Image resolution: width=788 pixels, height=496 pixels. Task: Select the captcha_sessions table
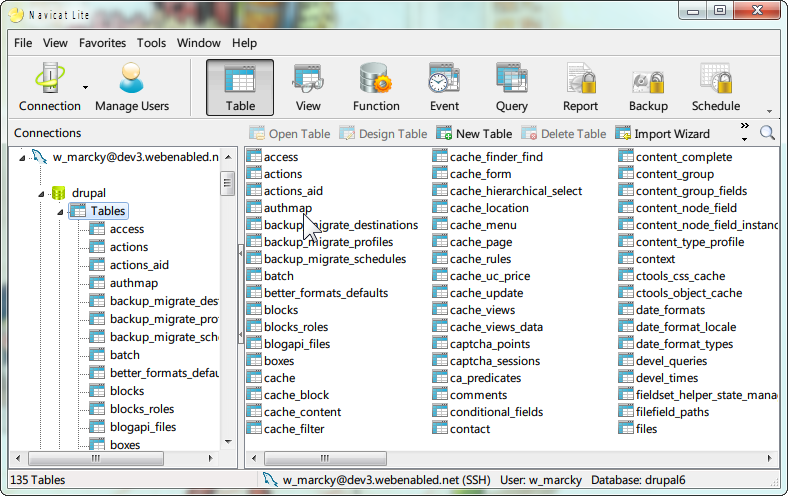[x=486, y=361]
